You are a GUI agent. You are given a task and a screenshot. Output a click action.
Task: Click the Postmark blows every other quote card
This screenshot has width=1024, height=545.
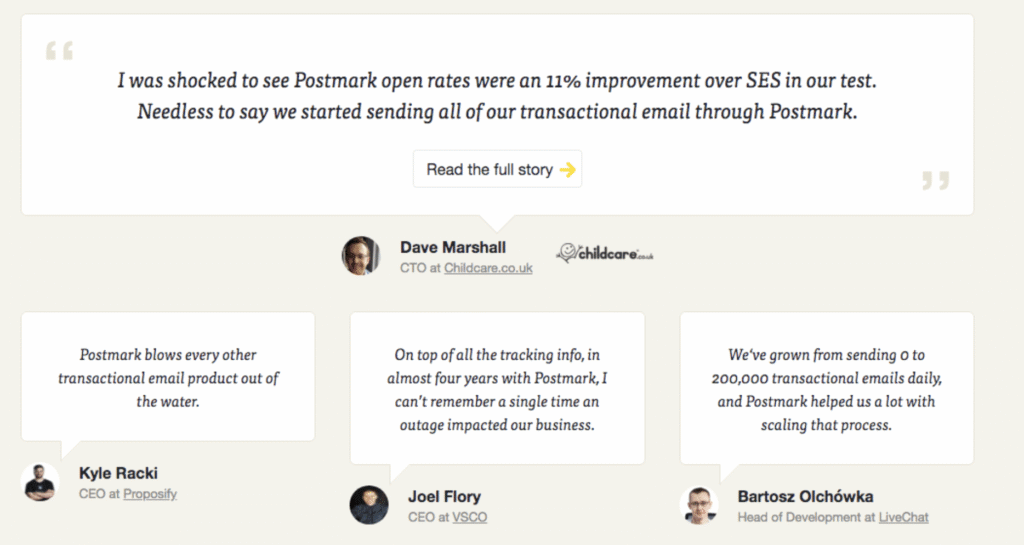point(168,377)
